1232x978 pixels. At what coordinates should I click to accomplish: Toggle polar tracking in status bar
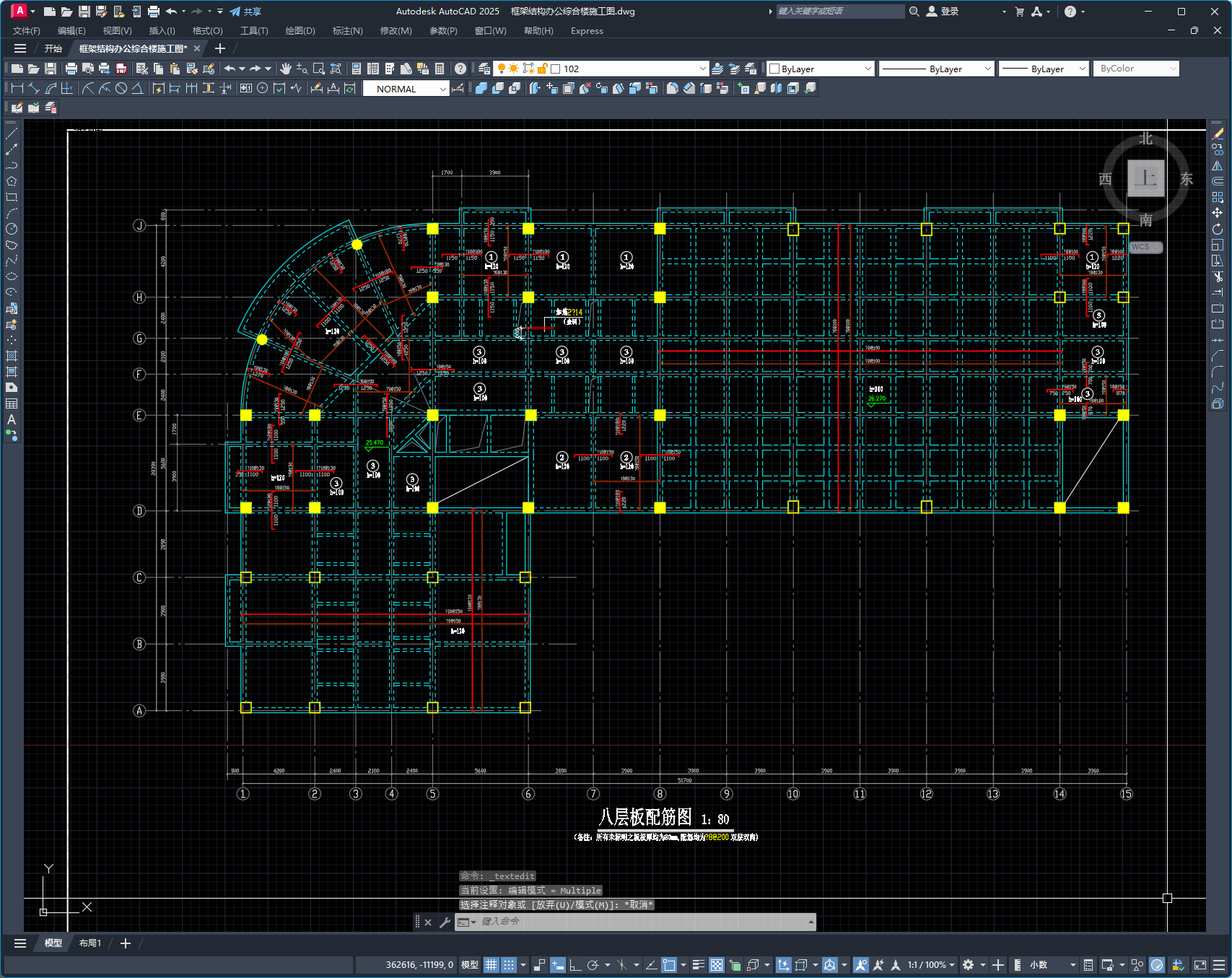point(593,965)
